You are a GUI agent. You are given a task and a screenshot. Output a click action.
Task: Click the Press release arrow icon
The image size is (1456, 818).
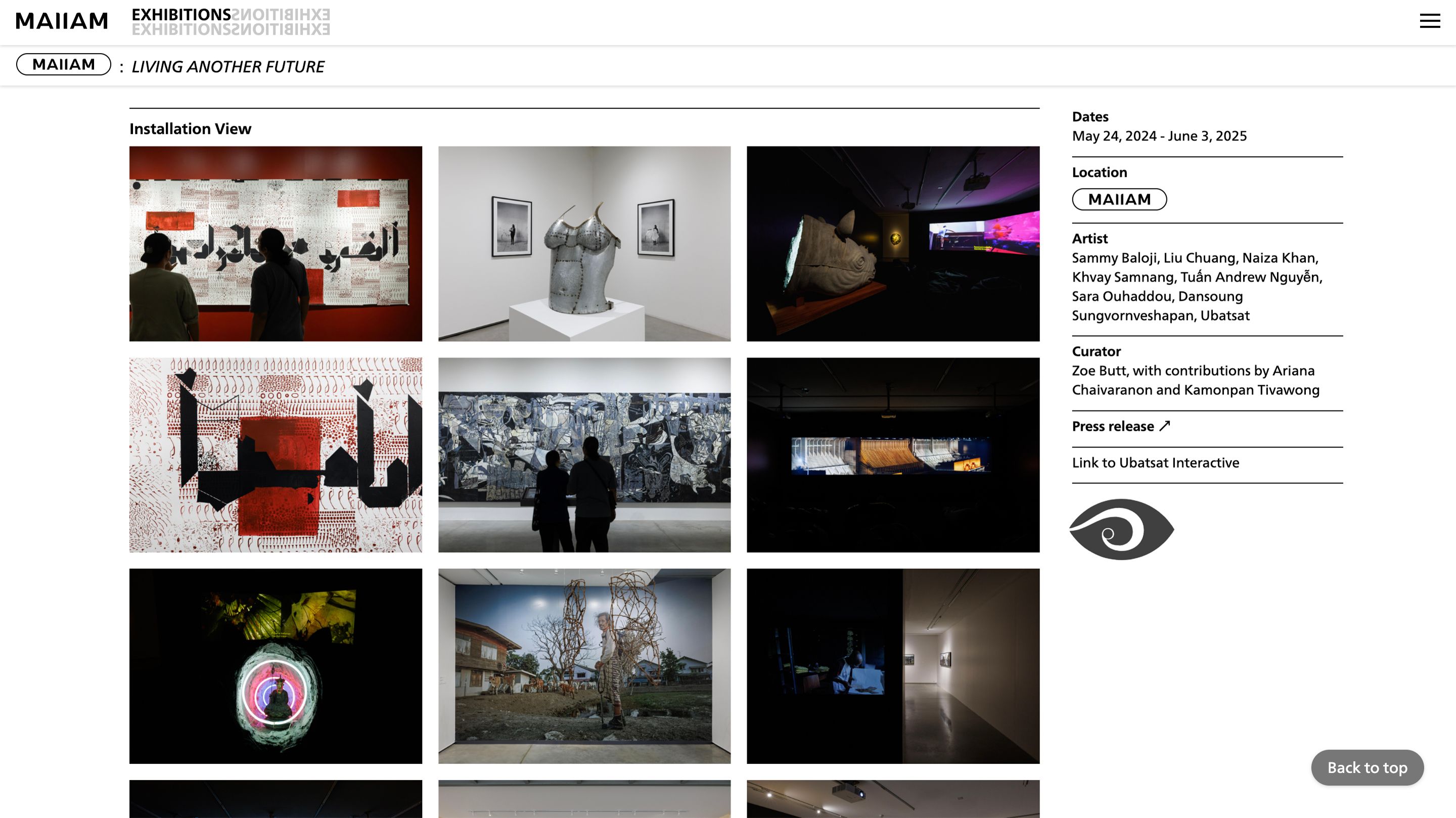(x=1164, y=426)
